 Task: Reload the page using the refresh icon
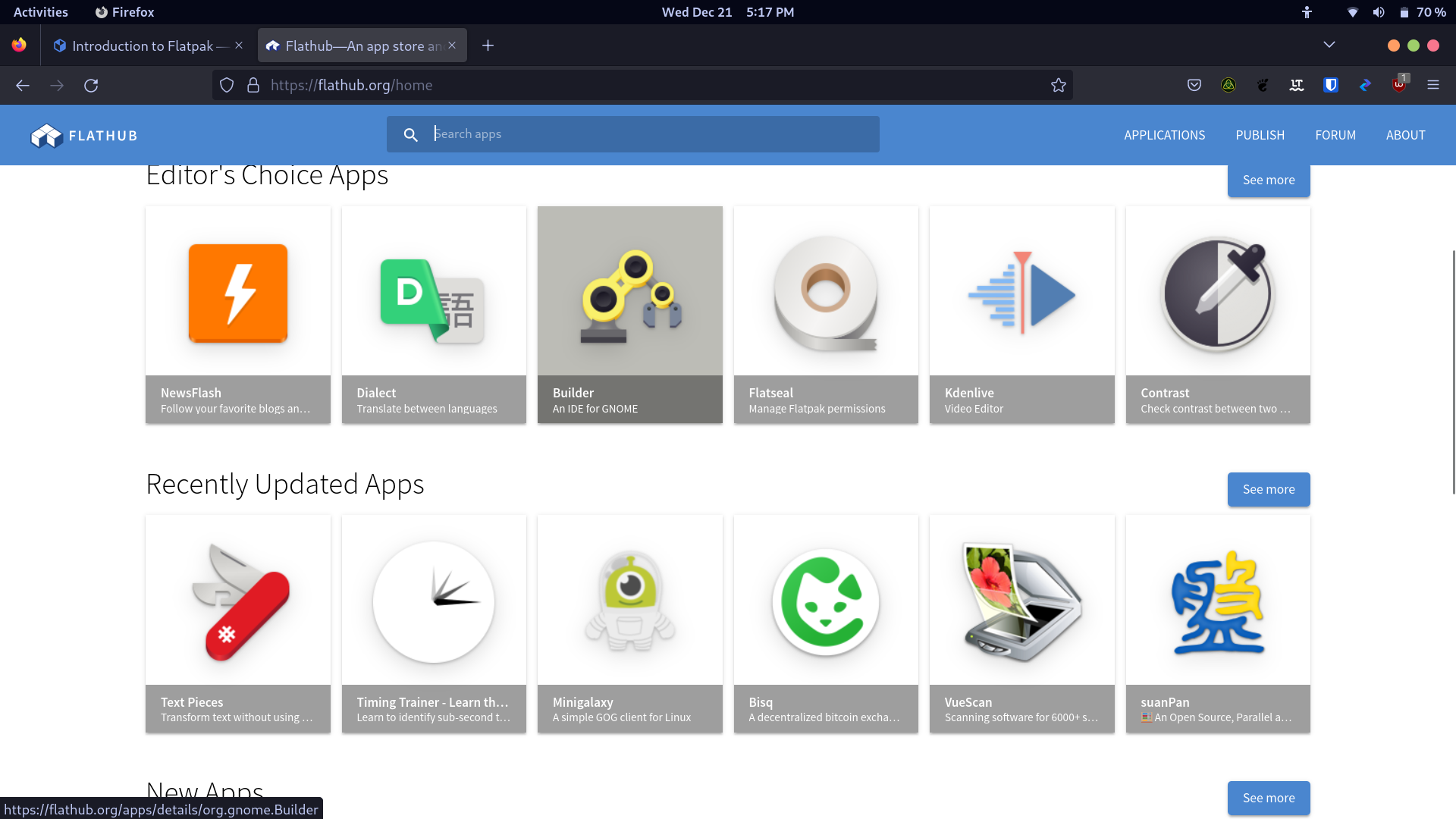91,85
